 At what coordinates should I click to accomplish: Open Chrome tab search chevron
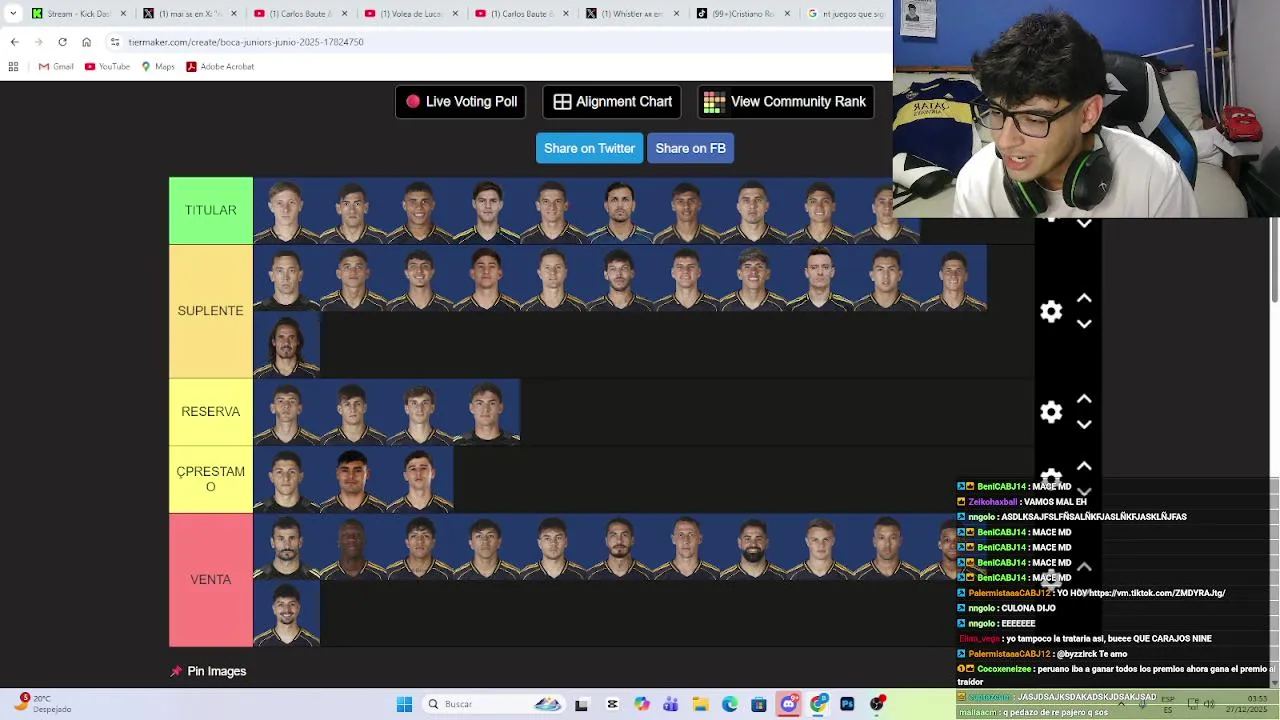[13, 13]
